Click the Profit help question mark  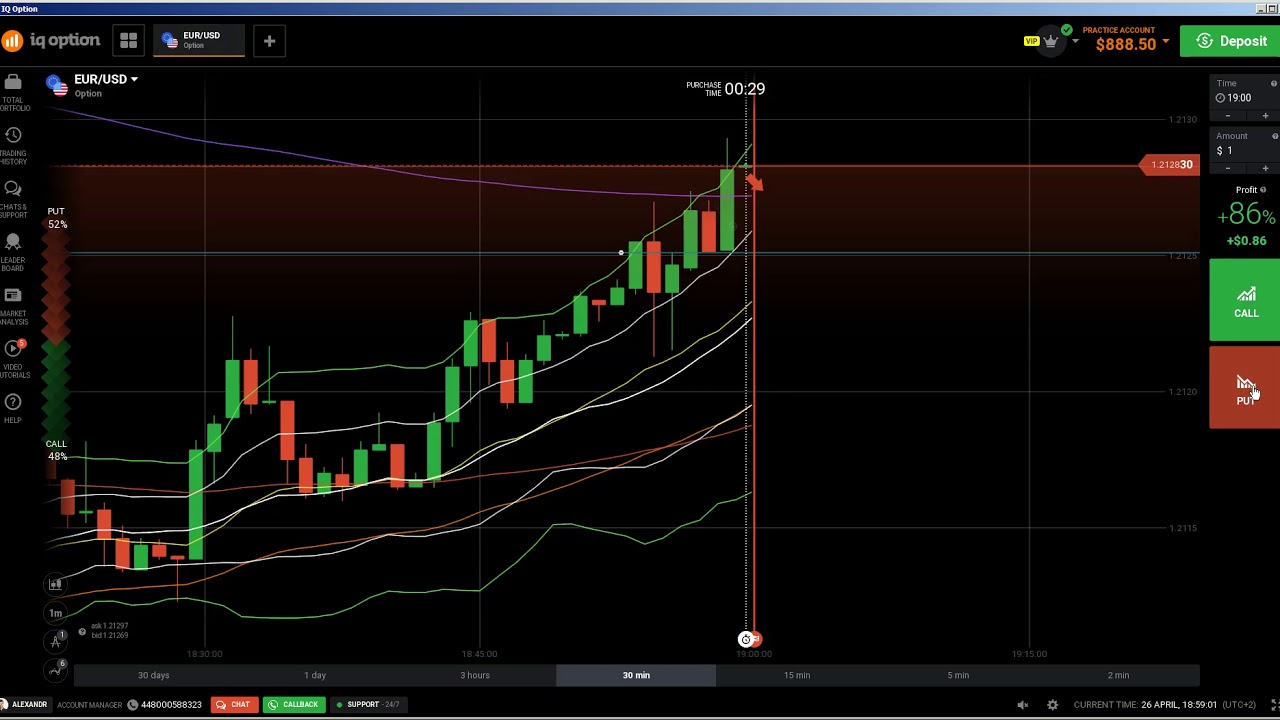(x=1262, y=190)
